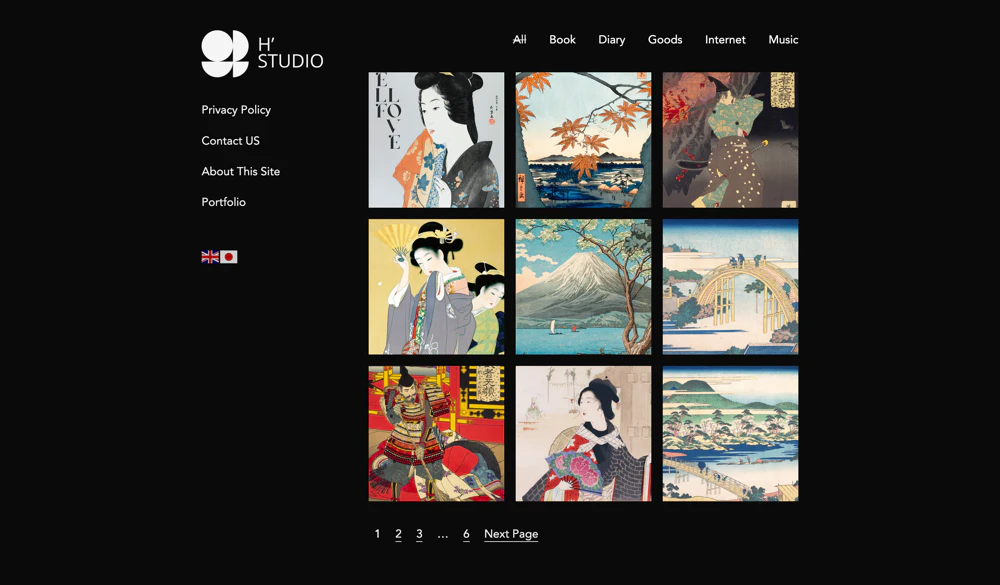Open the Music category
Screen dimensions: 1000x585
pos(783,40)
